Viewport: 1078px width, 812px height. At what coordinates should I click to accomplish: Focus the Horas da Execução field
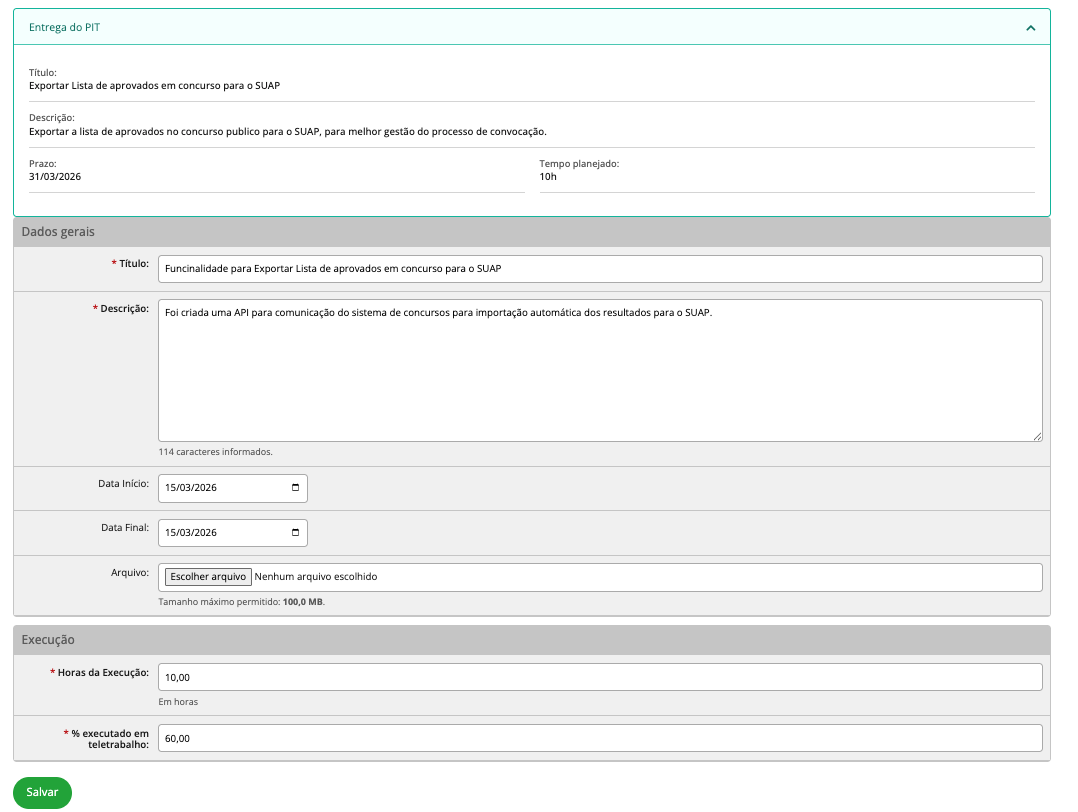pyautogui.click(x=600, y=677)
